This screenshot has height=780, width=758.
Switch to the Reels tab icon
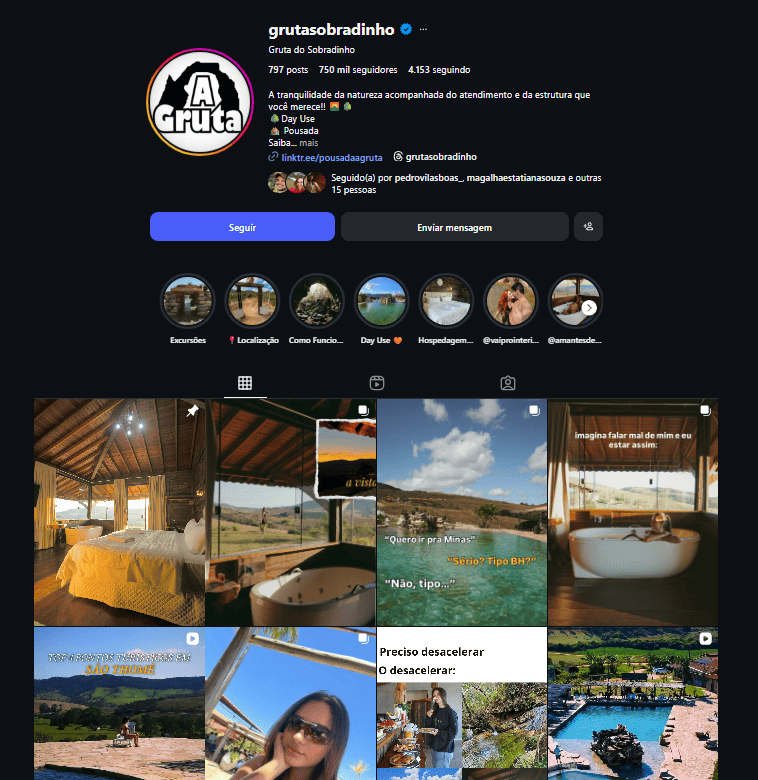pyautogui.click(x=377, y=383)
